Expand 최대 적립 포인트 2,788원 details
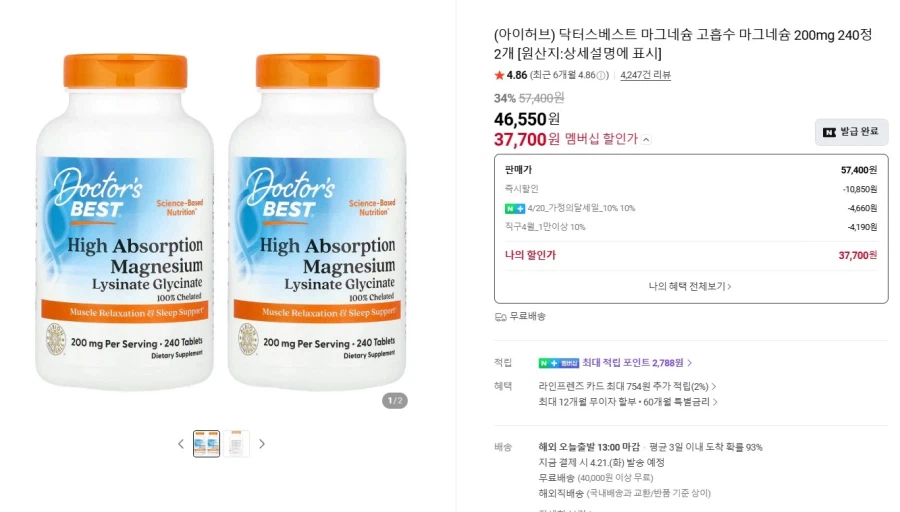 (637, 363)
